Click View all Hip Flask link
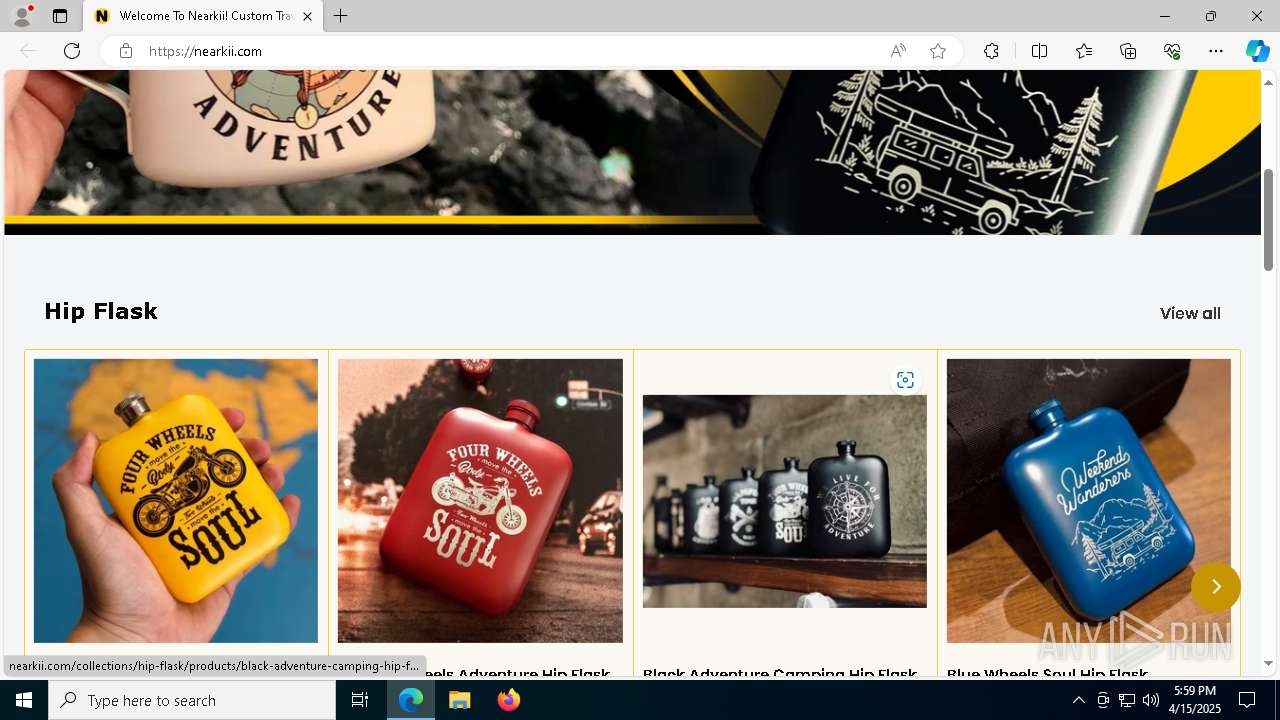 click(x=1190, y=313)
